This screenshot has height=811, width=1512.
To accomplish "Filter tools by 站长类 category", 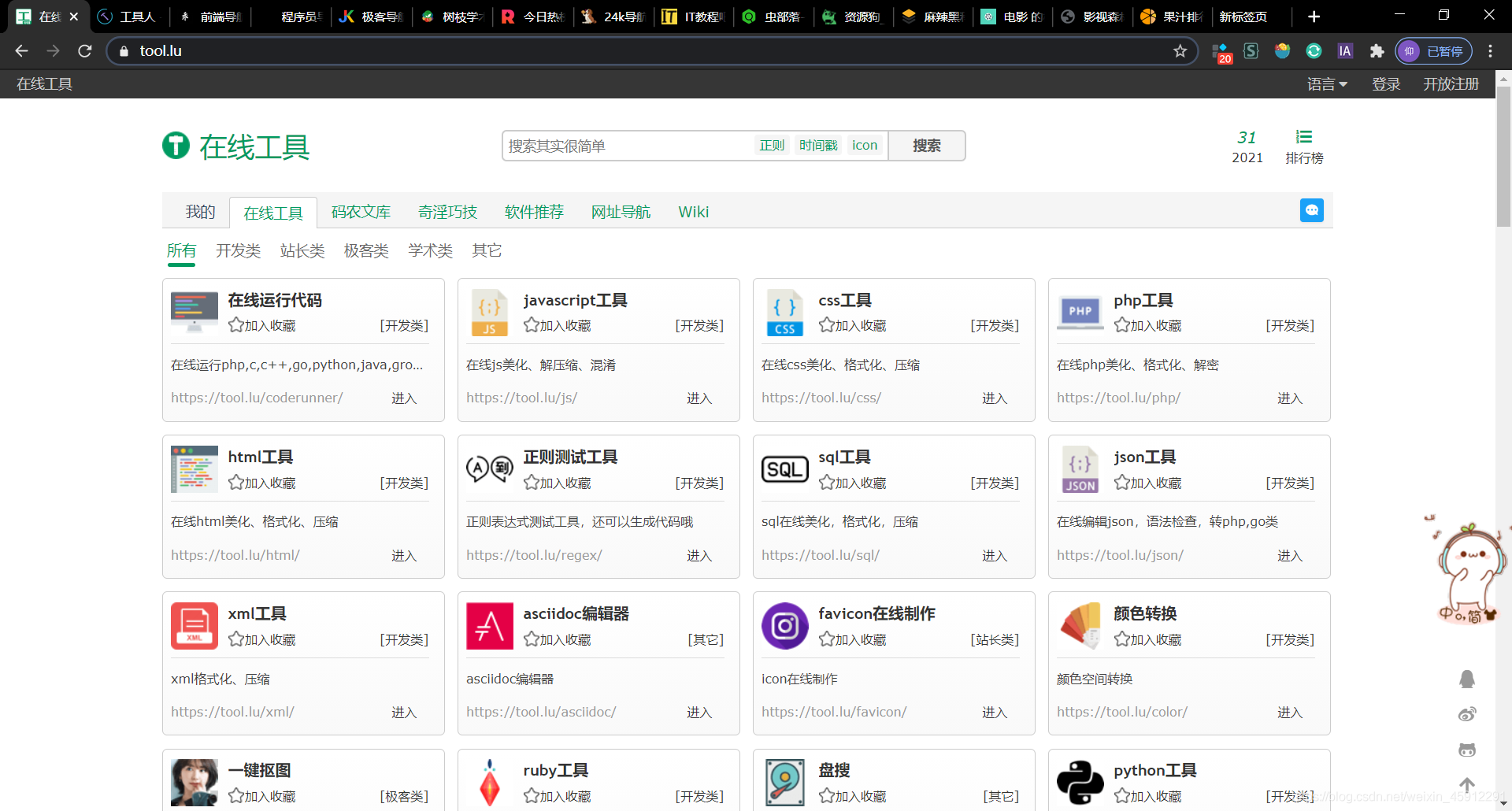I will click(x=302, y=250).
